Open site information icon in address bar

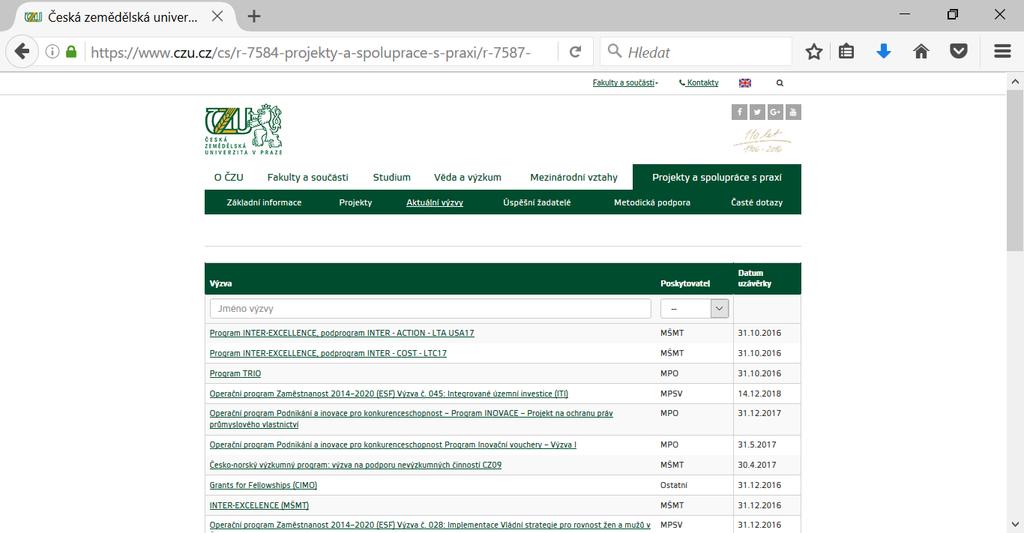coord(52,52)
